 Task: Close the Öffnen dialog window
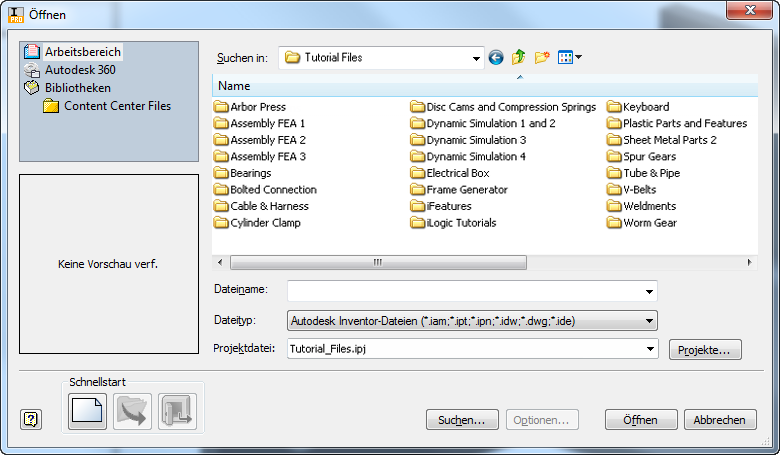(752, 10)
